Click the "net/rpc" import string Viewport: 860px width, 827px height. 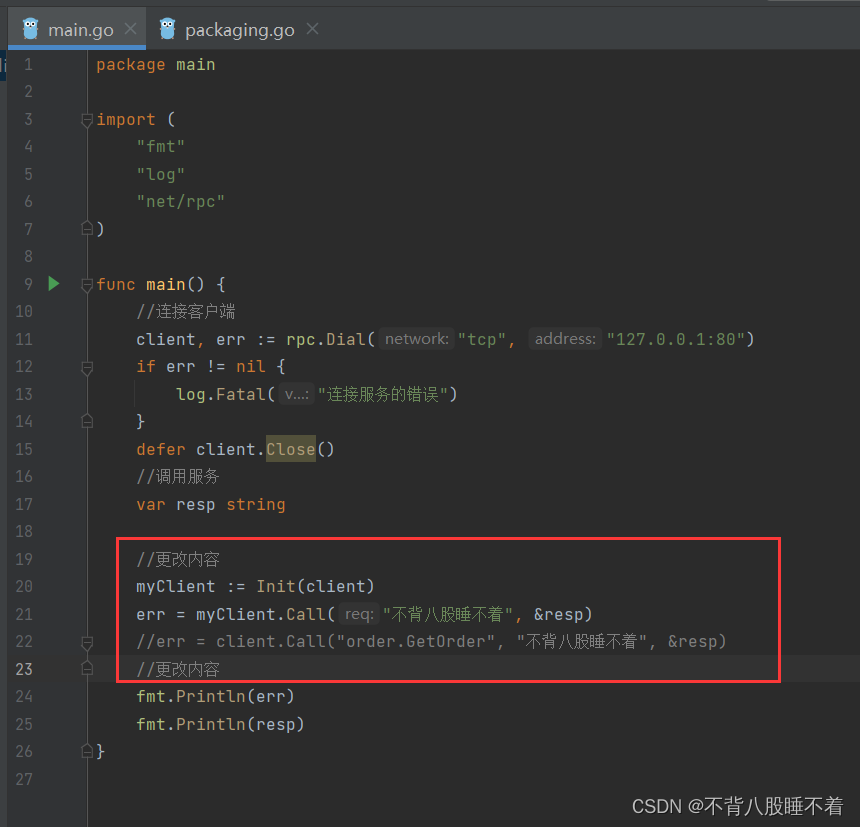point(180,202)
